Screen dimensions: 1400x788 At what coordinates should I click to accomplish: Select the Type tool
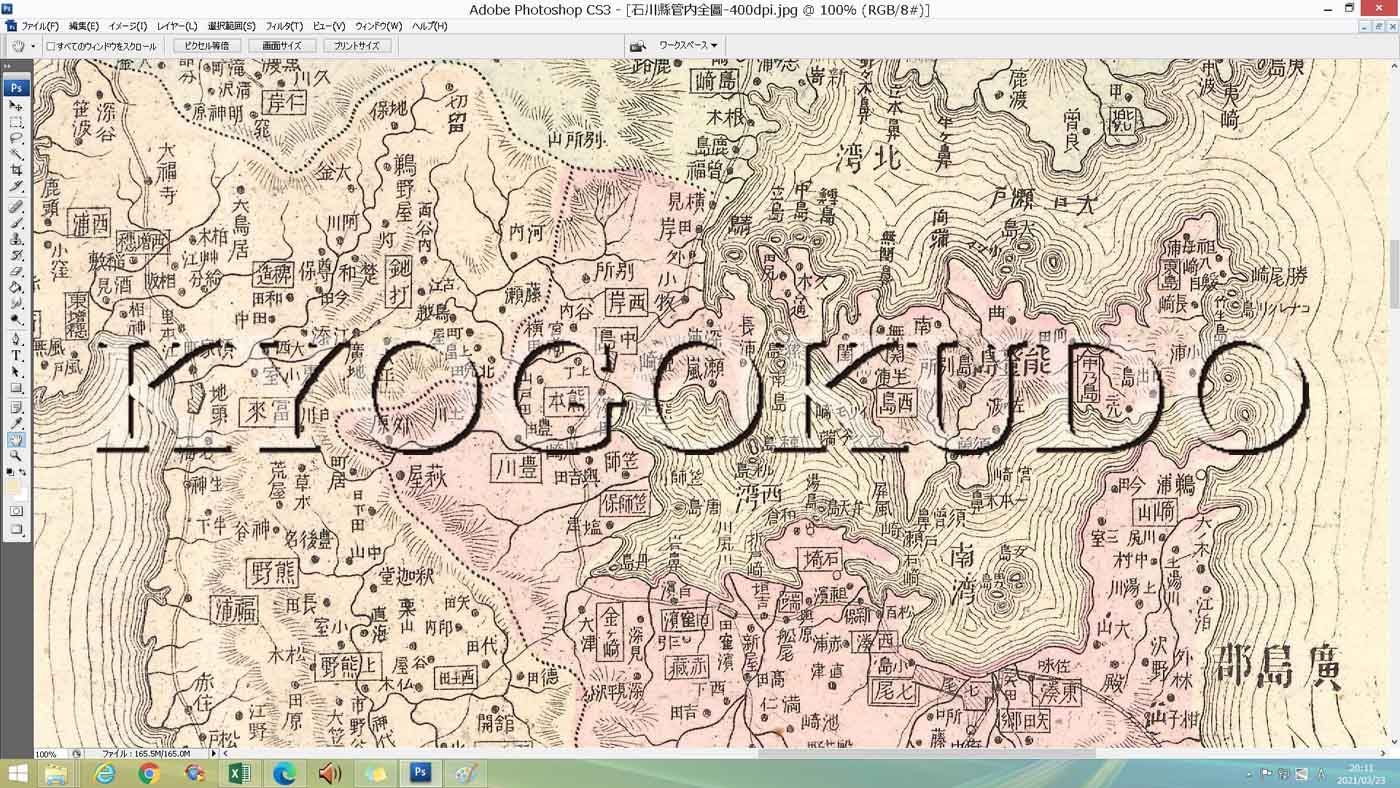click(16, 355)
